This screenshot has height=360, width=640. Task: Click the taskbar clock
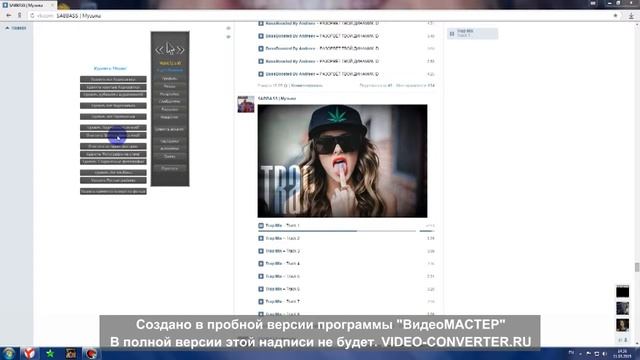tap(622, 354)
